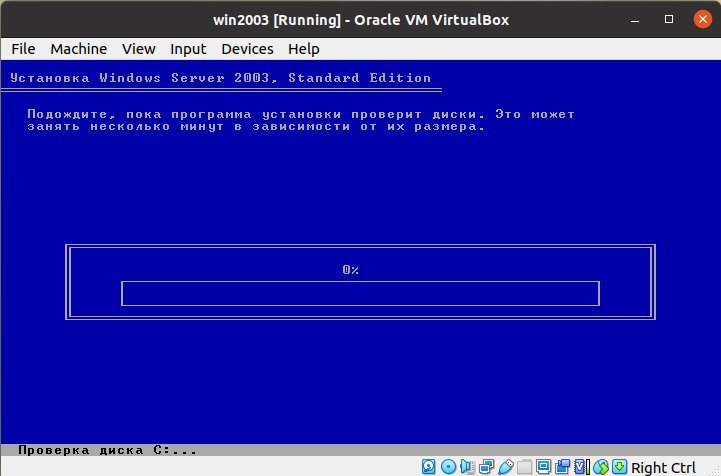Open the File menu
721x476 pixels.
(x=23, y=49)
